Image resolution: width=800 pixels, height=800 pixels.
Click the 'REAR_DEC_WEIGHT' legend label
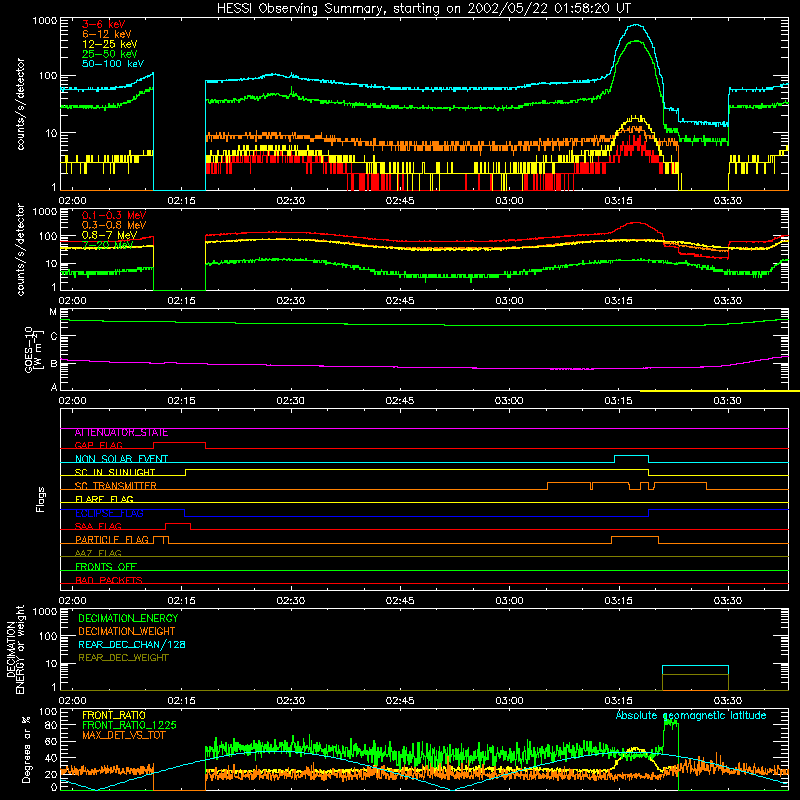pos(123,658)
